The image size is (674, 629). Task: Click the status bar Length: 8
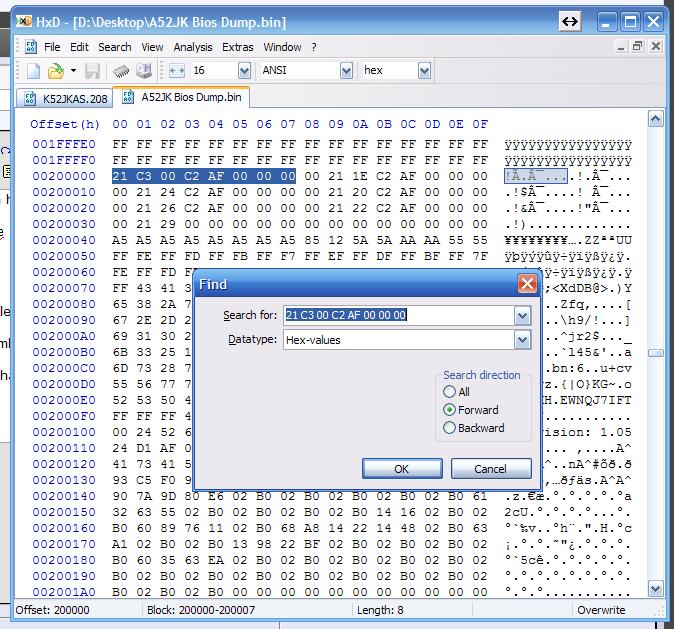[380, 610]
